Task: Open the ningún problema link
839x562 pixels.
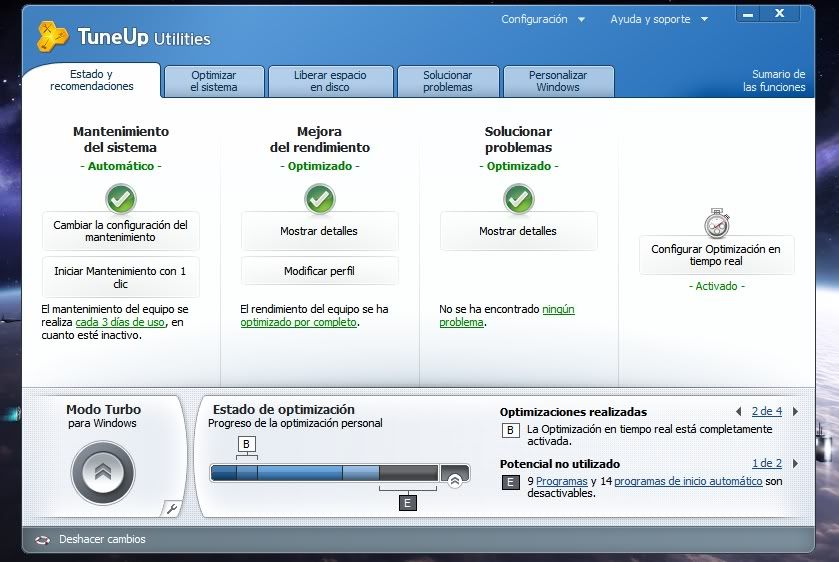Action: 507,316
